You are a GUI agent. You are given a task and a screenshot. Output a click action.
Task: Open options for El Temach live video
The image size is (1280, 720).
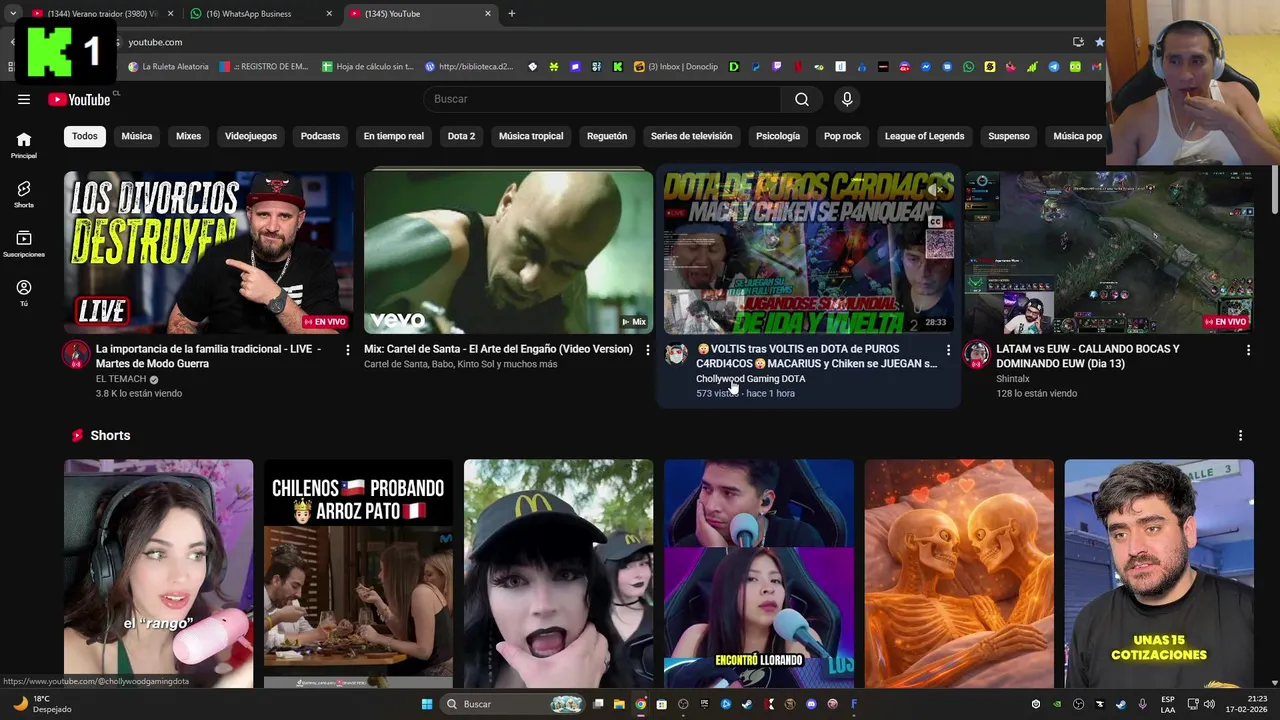tap(348, 350)
